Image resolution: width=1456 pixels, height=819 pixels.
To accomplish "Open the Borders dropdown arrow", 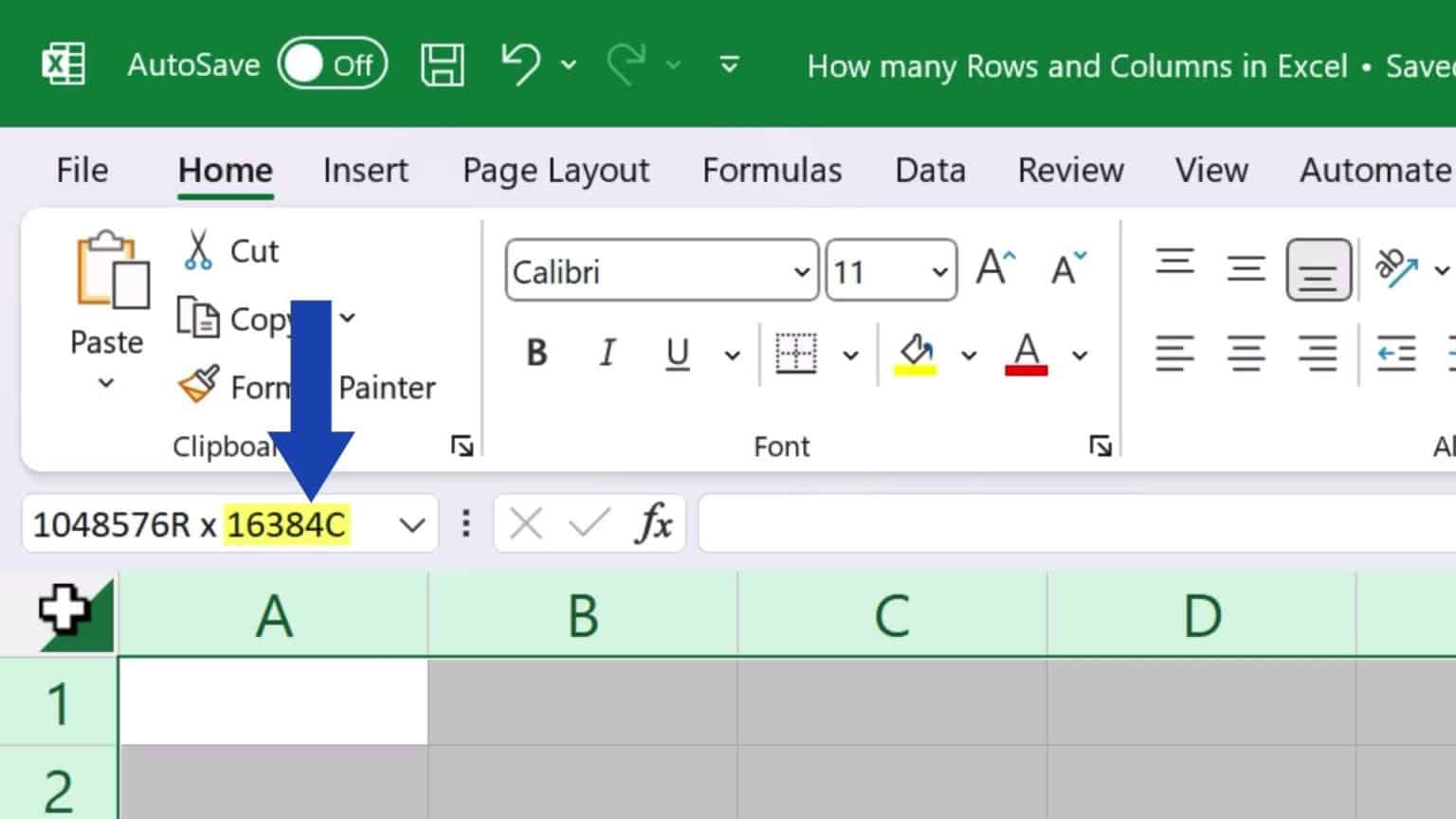I will click(x=850, y=354).
